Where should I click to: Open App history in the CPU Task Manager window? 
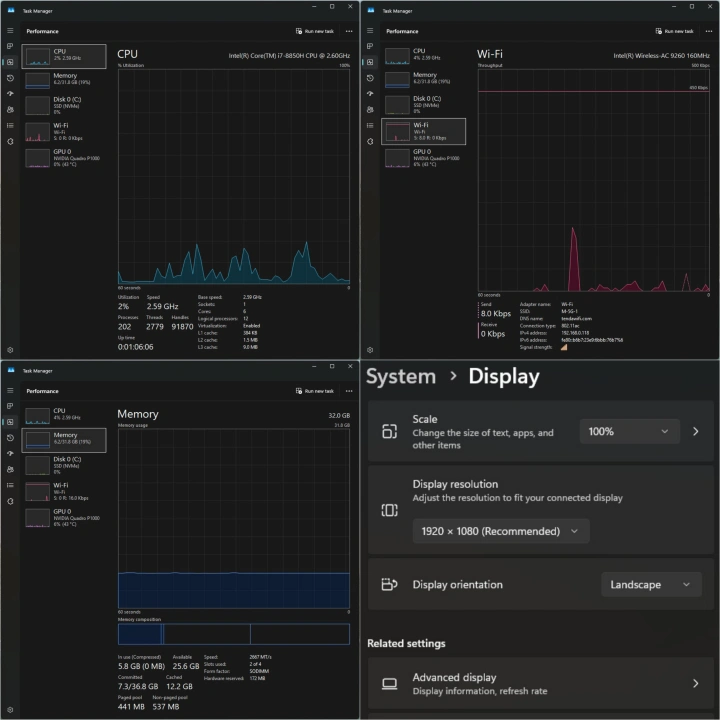(x=9, y=77)
